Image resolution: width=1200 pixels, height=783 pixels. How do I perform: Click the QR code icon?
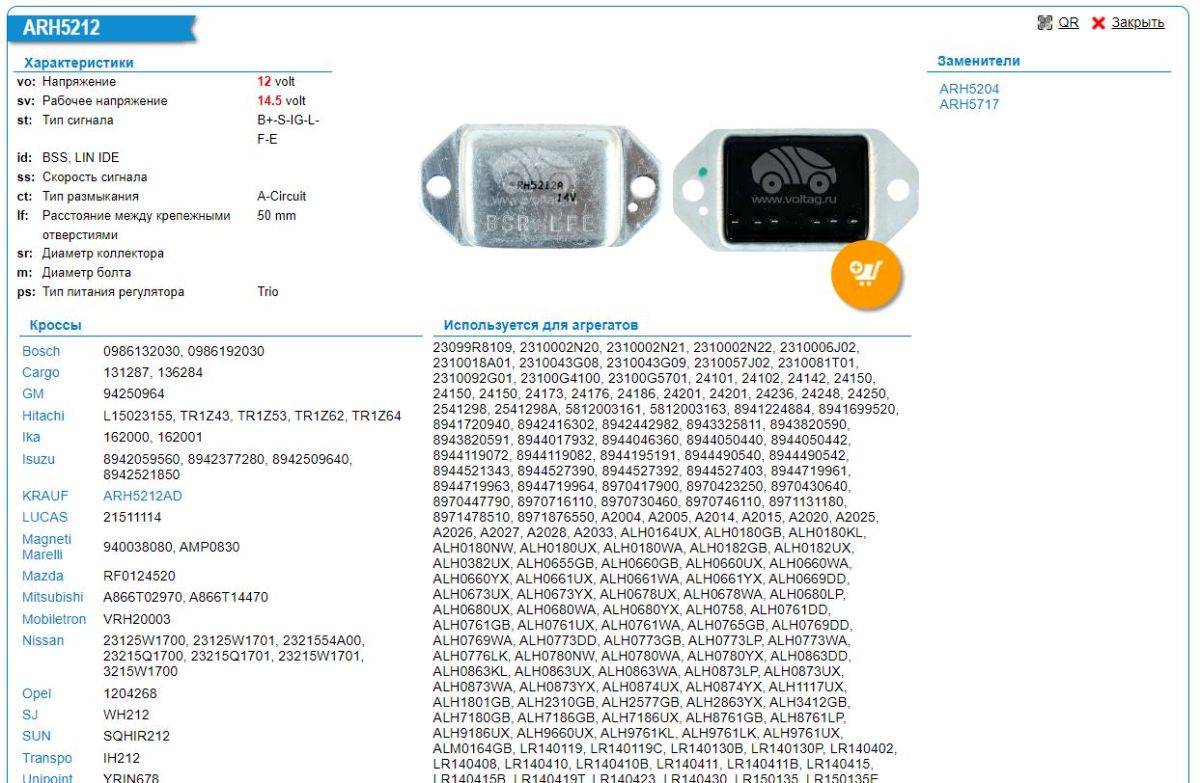(x=1047, y=23)
